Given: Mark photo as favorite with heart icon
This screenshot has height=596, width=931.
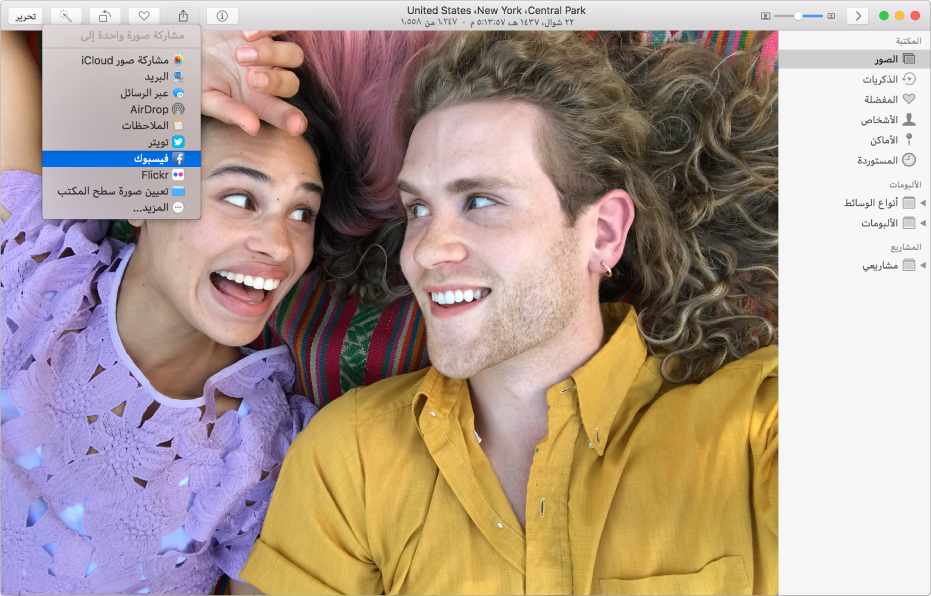Looking at the screenshot, I should (144, 16).
